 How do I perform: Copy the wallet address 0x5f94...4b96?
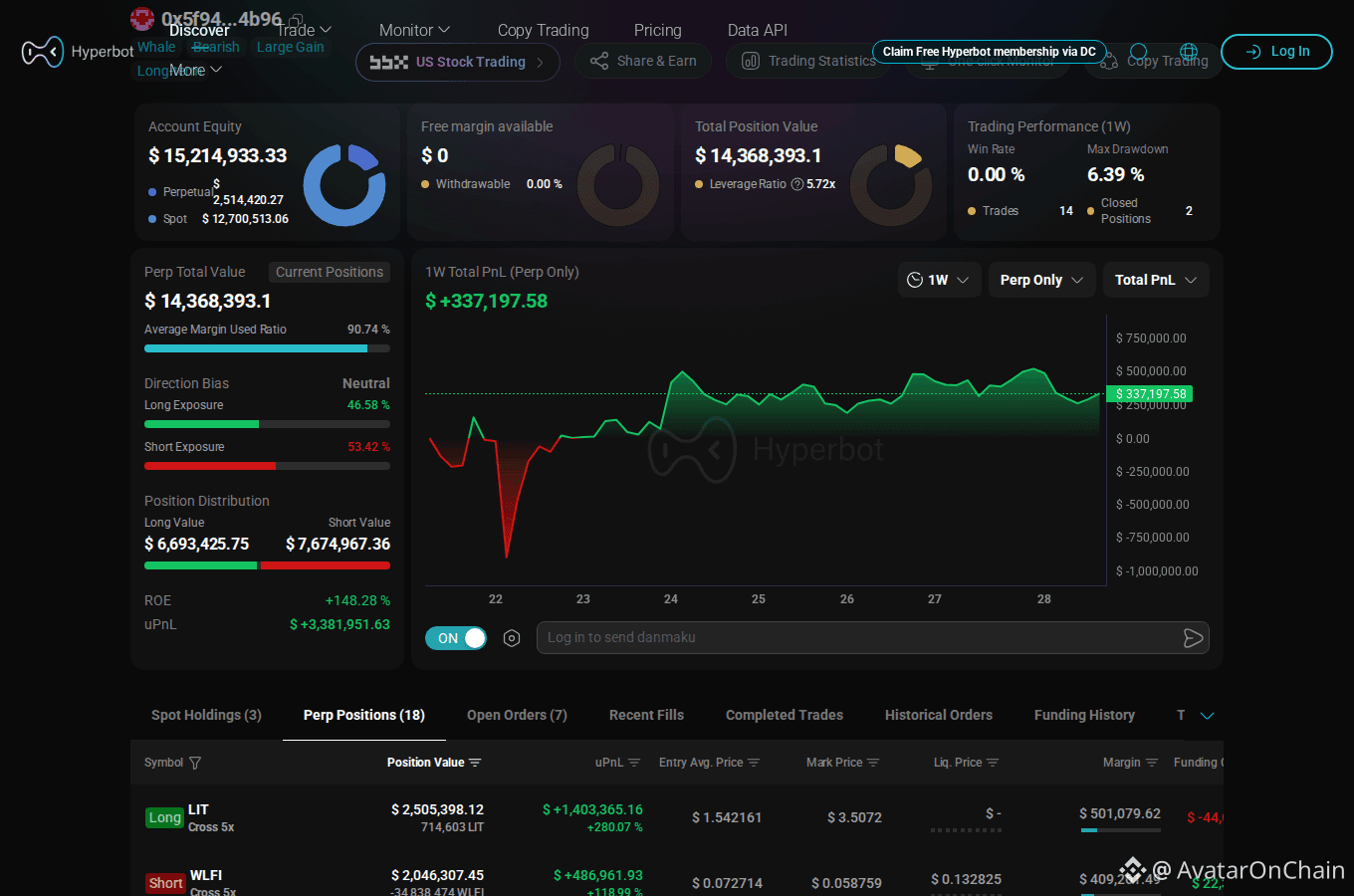tap(296, 18)
